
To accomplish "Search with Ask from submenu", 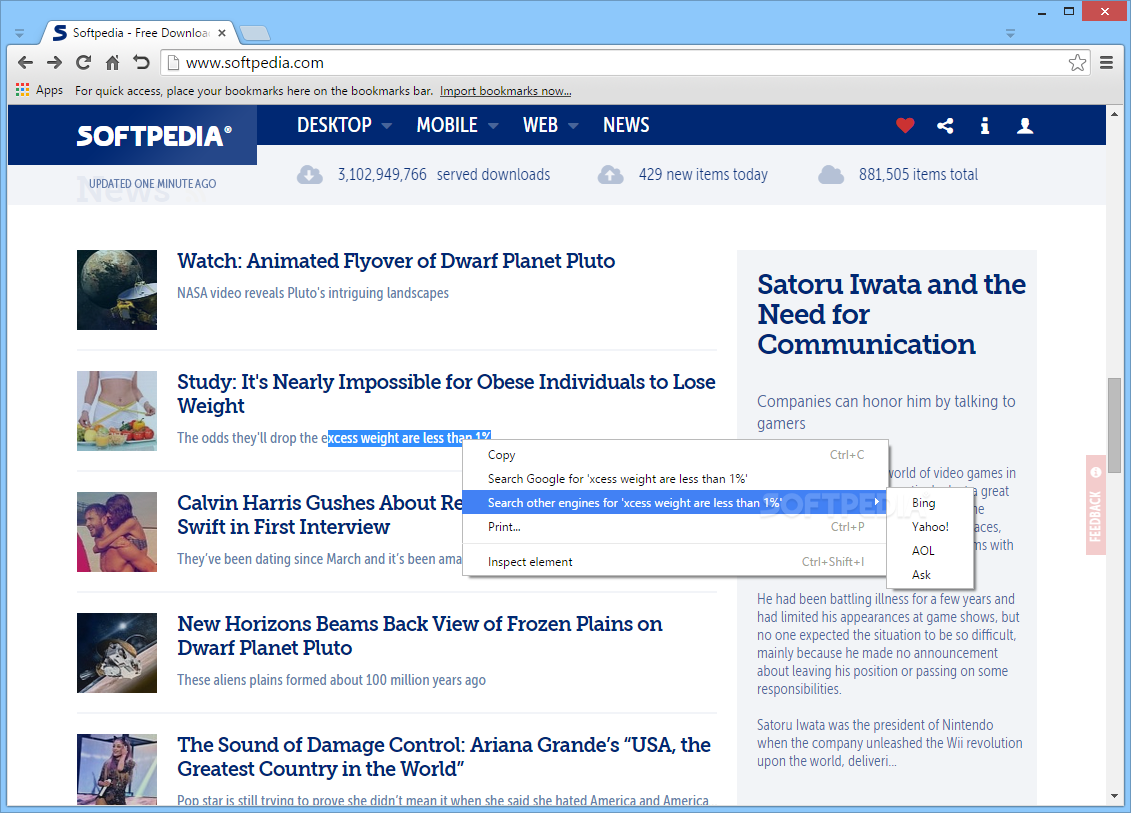I will pyautogui.click(x=930, y=575).
